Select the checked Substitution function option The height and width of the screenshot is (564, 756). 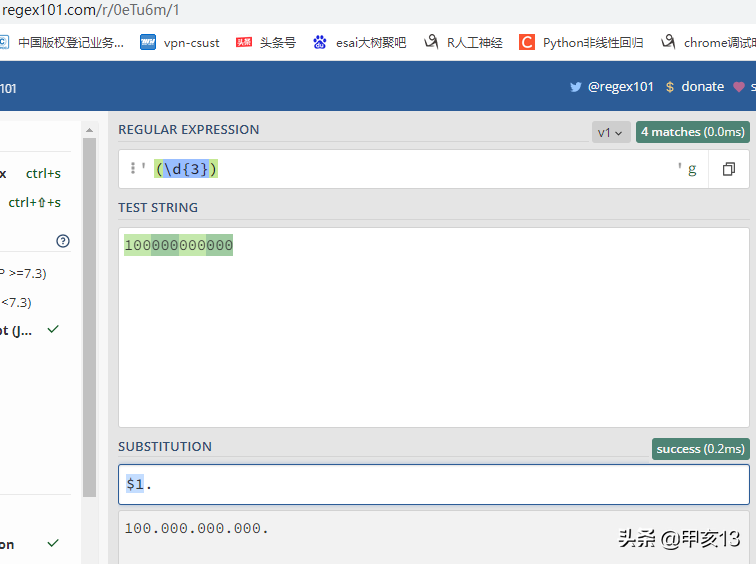pos(29,544)
